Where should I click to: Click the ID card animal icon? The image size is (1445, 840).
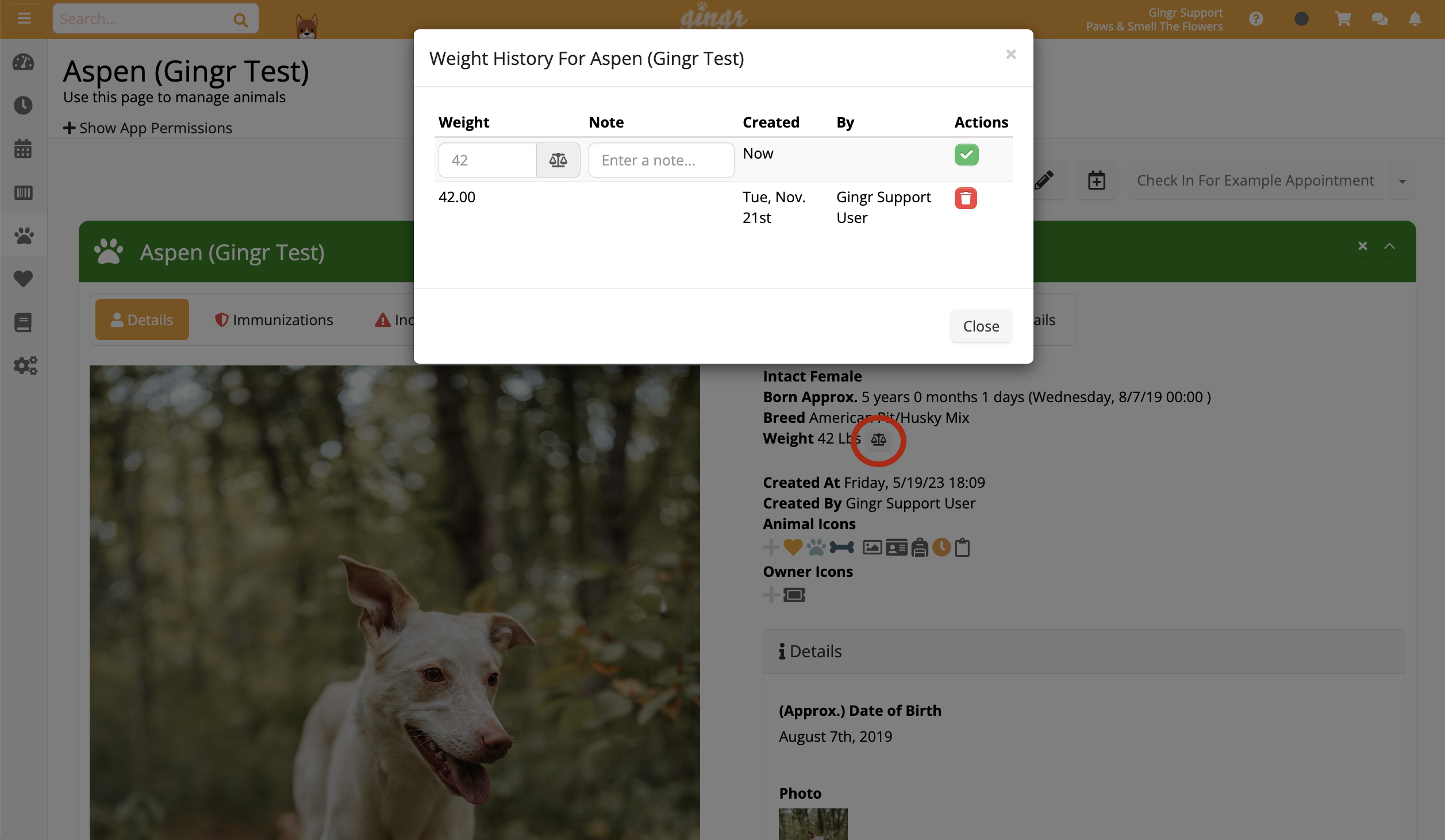[x=897, y=548]
